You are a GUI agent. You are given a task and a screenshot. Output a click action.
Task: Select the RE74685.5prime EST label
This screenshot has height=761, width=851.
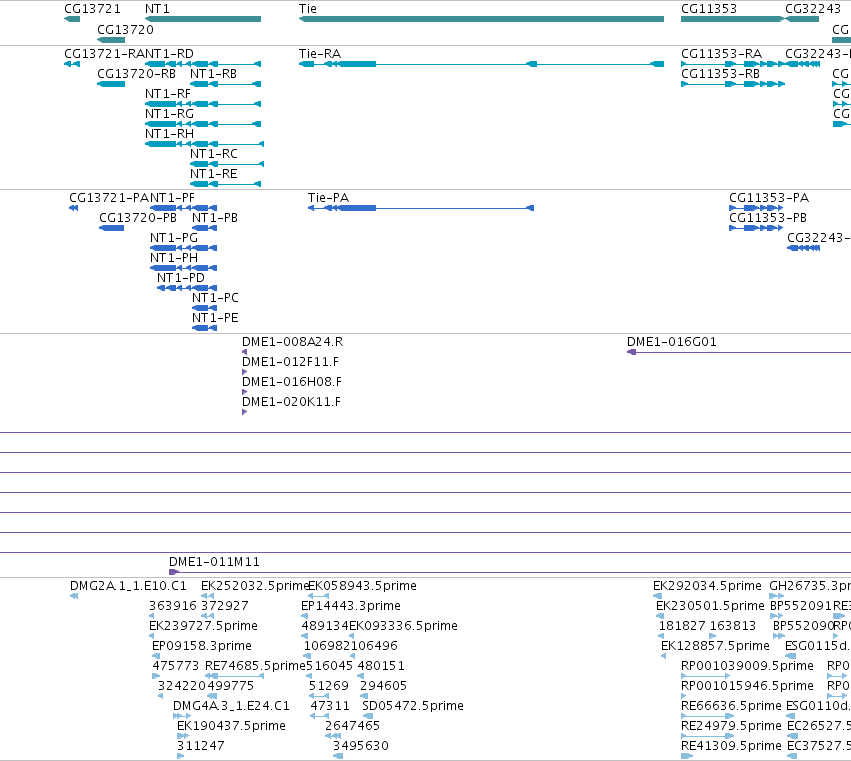click(255, 666)
